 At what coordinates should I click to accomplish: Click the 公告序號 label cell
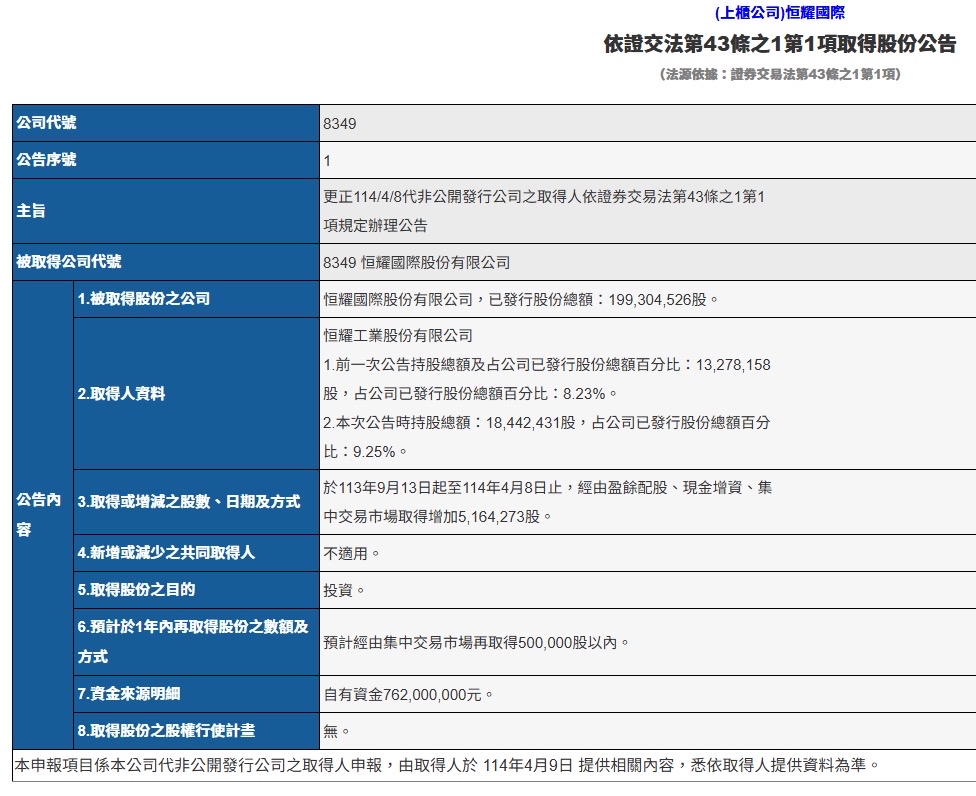[x=166, y=160]
